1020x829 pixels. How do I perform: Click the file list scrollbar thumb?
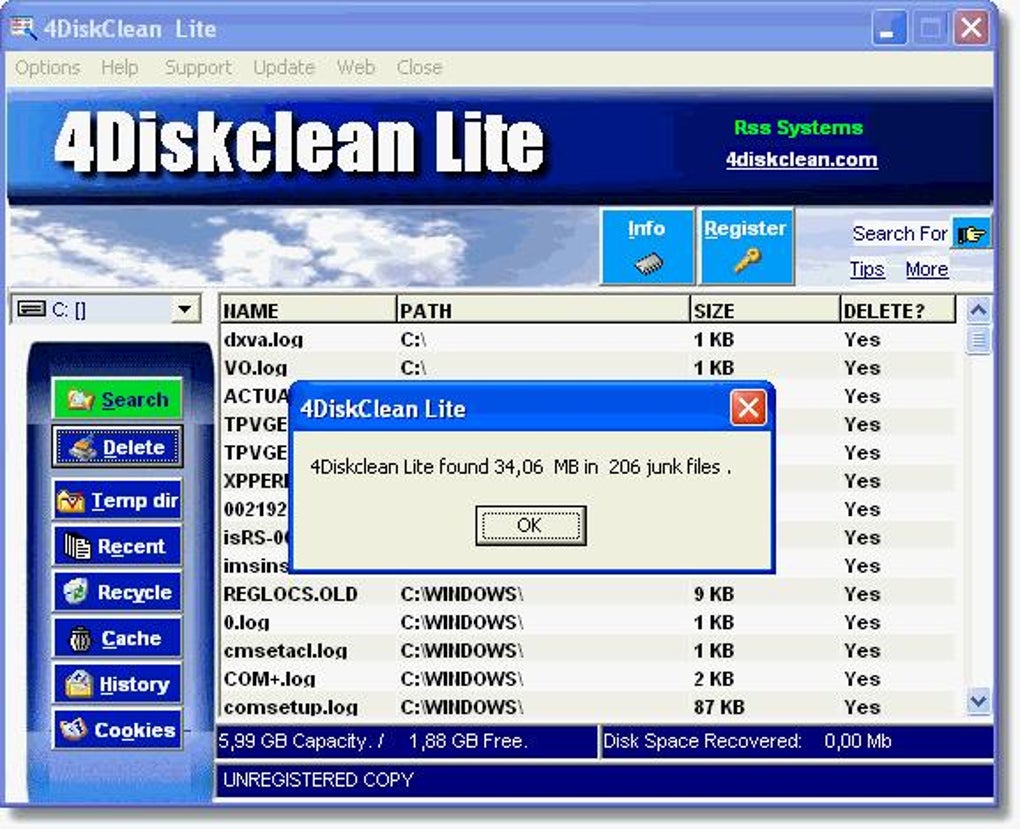pyautogui.click(x=978, y=339)
